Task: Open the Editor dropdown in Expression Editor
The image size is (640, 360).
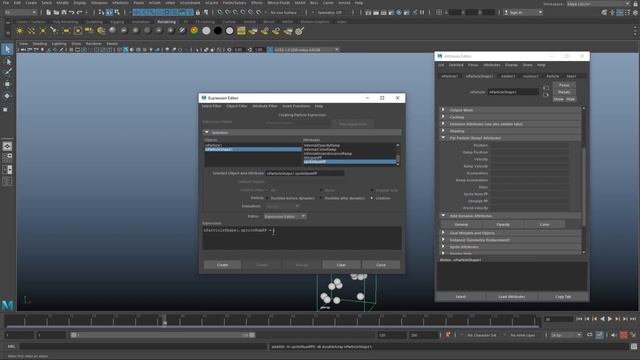Action: (285, 216)
